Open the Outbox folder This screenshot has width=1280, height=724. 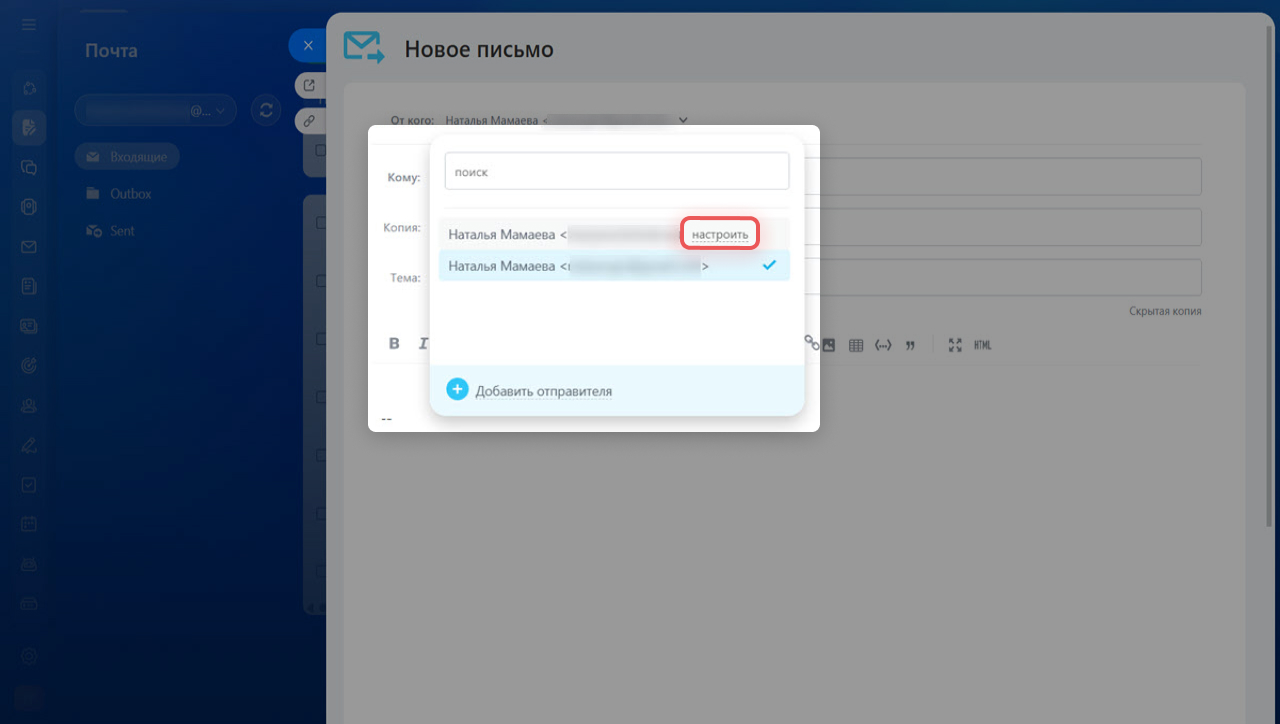130,194
